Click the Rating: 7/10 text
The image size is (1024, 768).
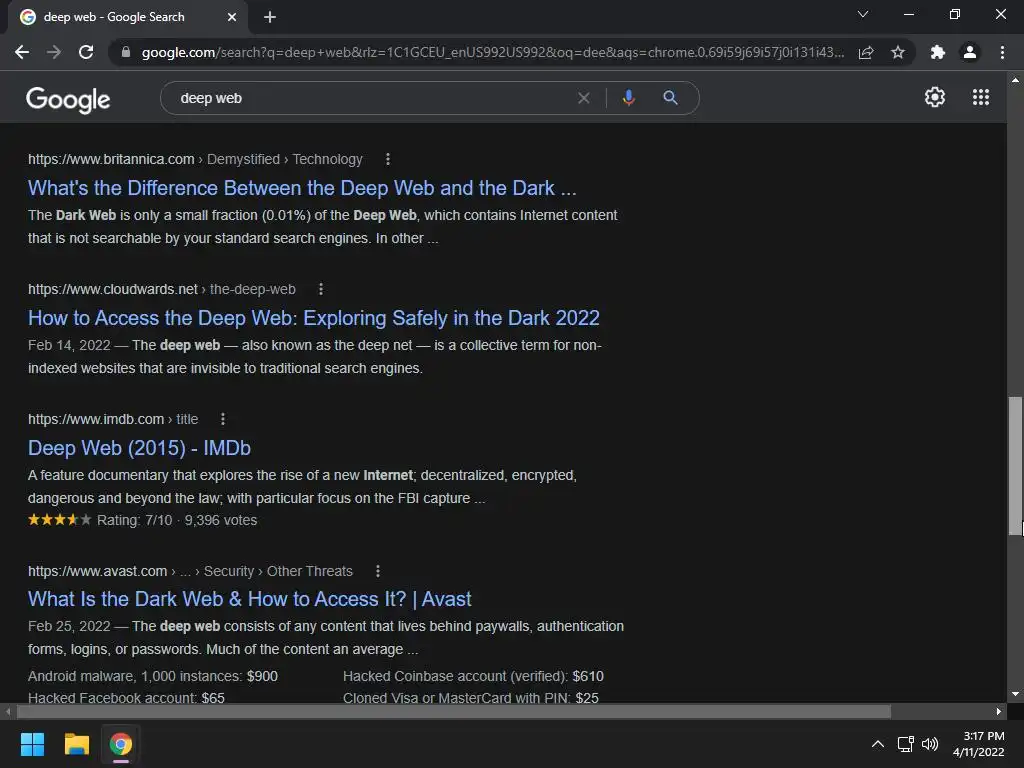135,520
